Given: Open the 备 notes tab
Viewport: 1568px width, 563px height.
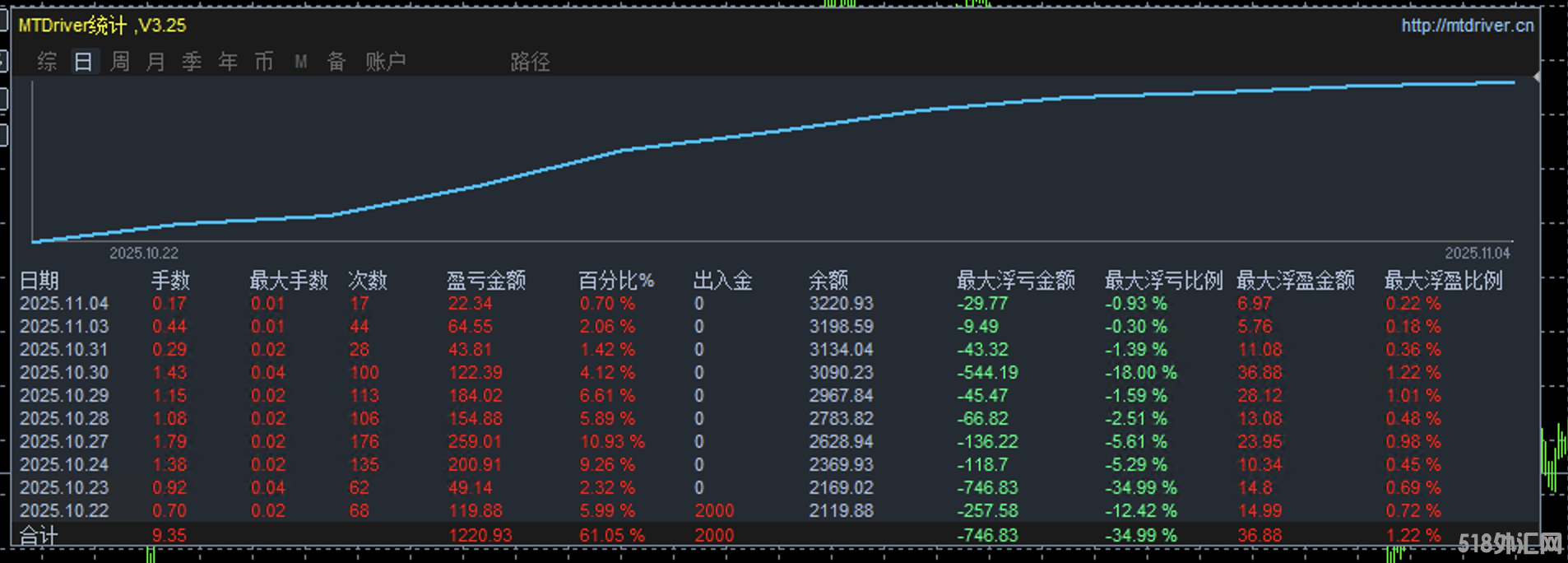Looking at the screenshot, I should click(x=336, y=62).
